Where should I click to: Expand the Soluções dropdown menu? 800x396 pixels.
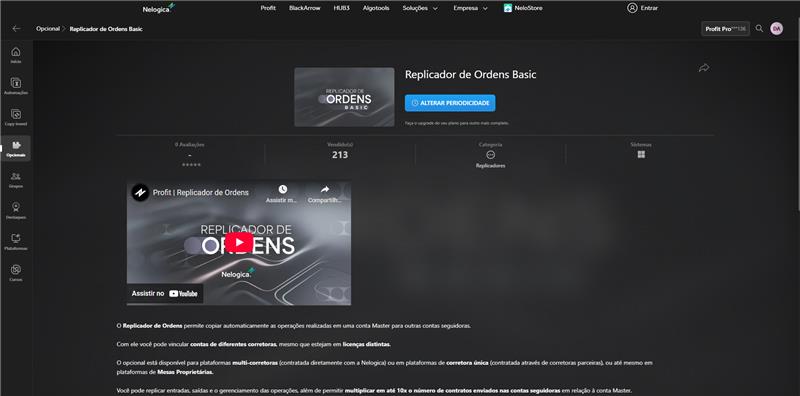pos(420,8)
